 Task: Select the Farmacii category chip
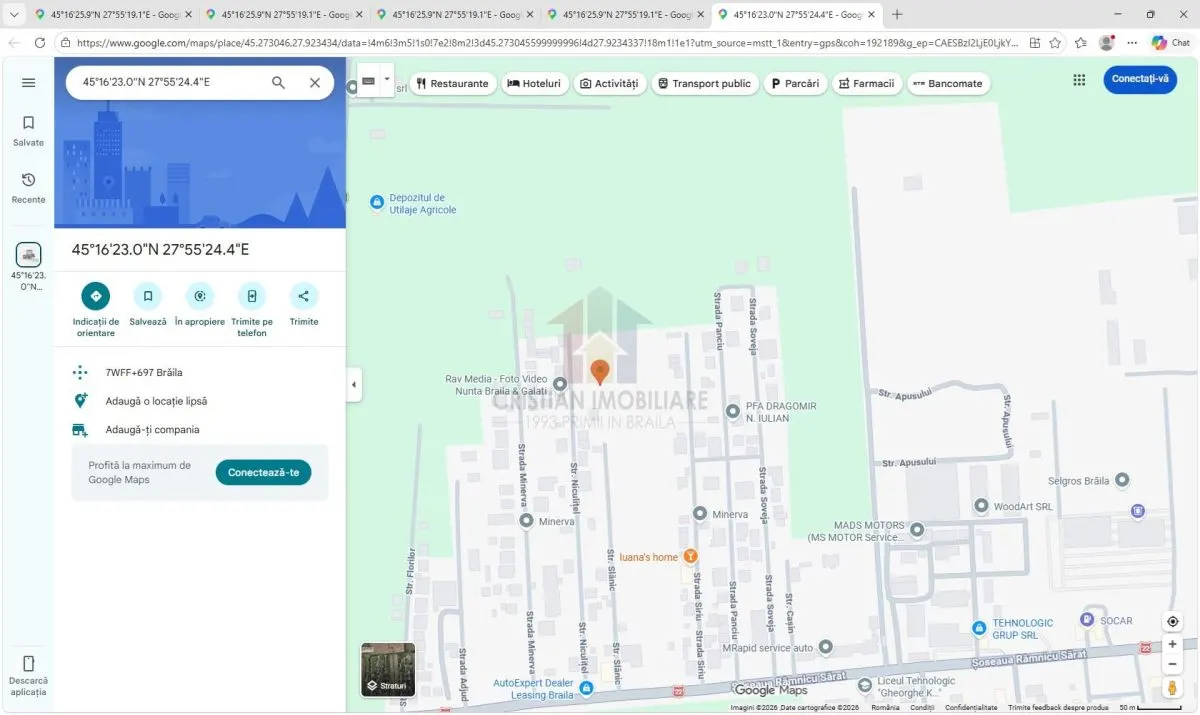click(867, 84)
